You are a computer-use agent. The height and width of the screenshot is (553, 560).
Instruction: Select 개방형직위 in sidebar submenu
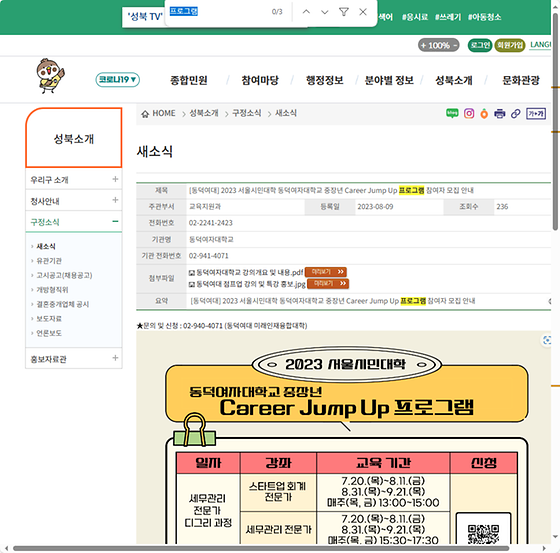pos(52,290)
